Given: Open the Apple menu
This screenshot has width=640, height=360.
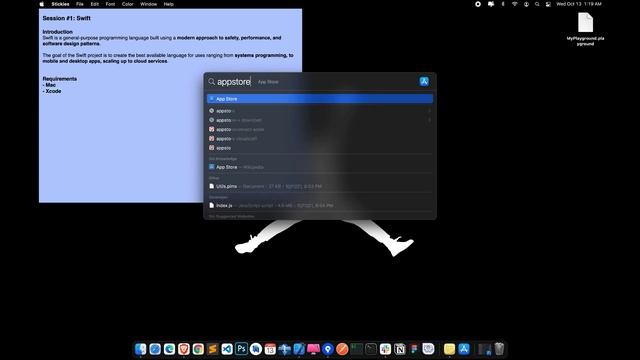Looking at the screenshot, I should tap(42, 4).
